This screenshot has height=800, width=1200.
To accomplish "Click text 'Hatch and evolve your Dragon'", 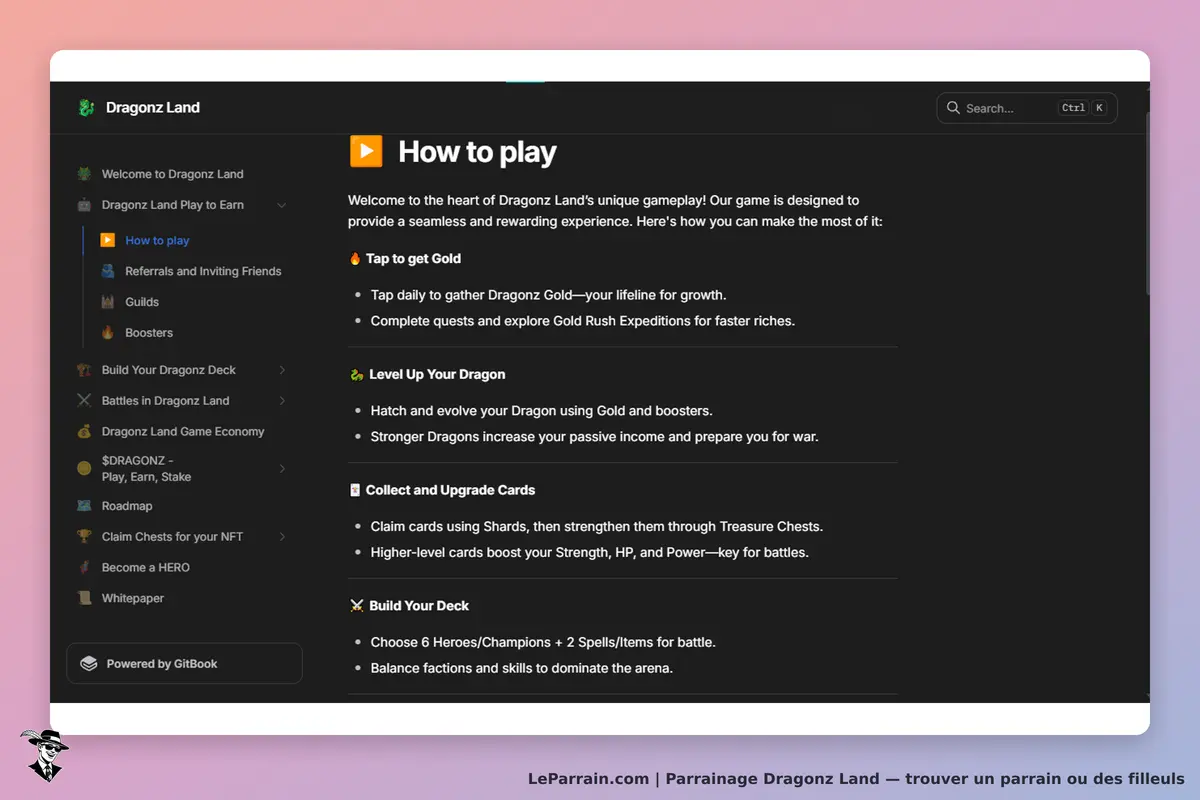I will tap(464, 411).
